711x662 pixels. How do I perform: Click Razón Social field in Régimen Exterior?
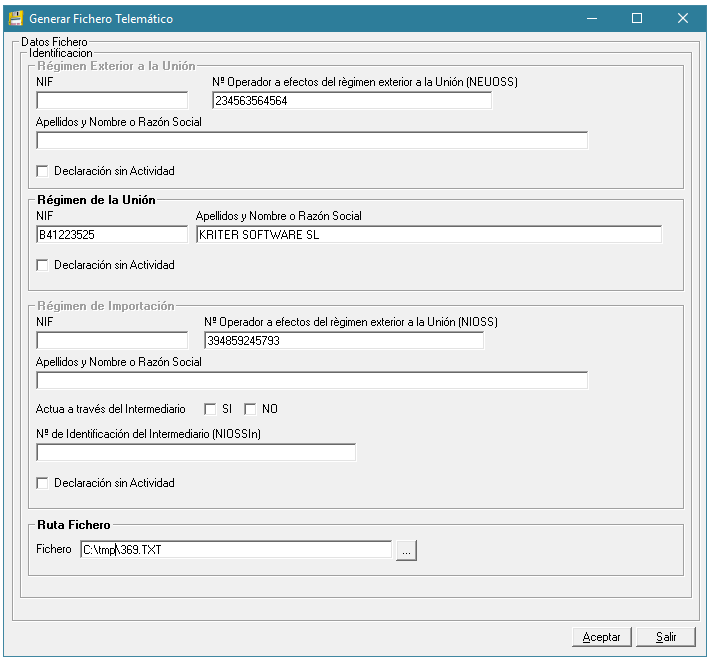click(312, 141)
